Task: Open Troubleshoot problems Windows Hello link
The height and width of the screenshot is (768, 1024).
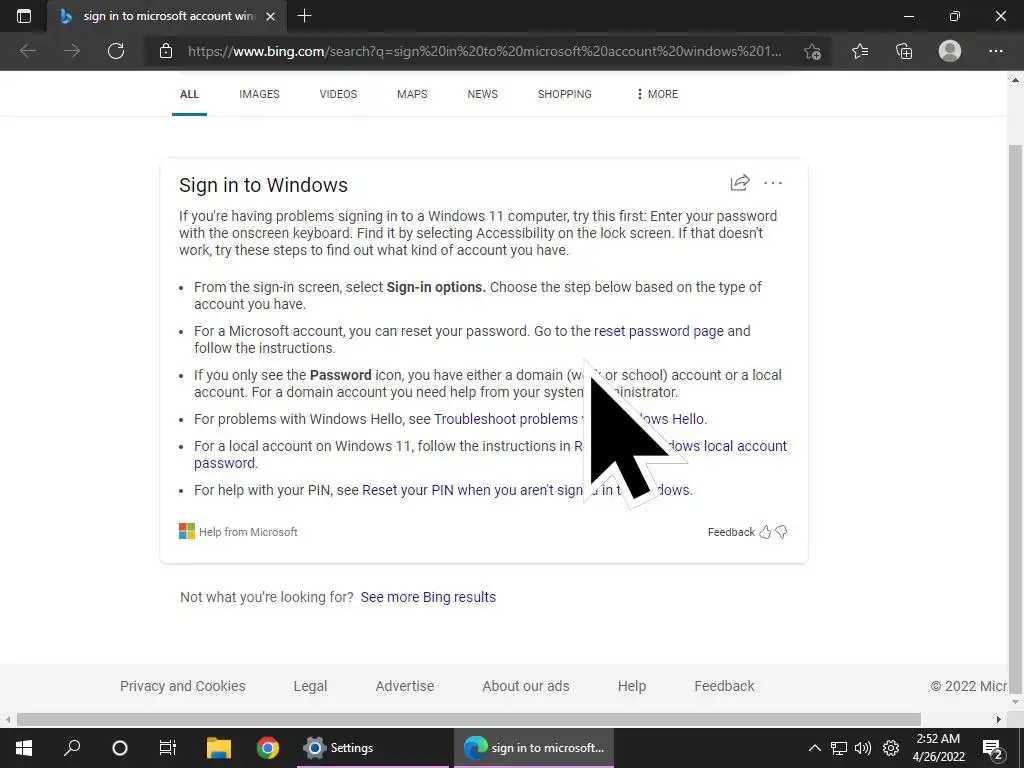Action: tap(570, 419)
